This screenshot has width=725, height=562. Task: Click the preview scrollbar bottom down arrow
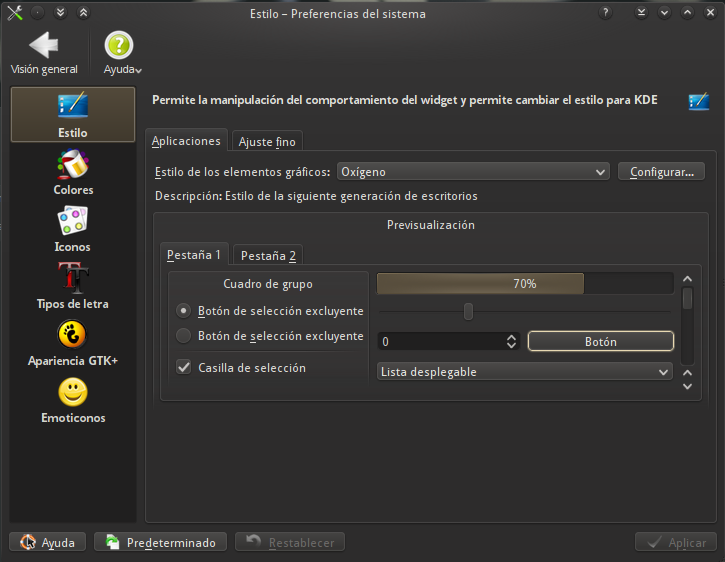click(x=688, y=387)
